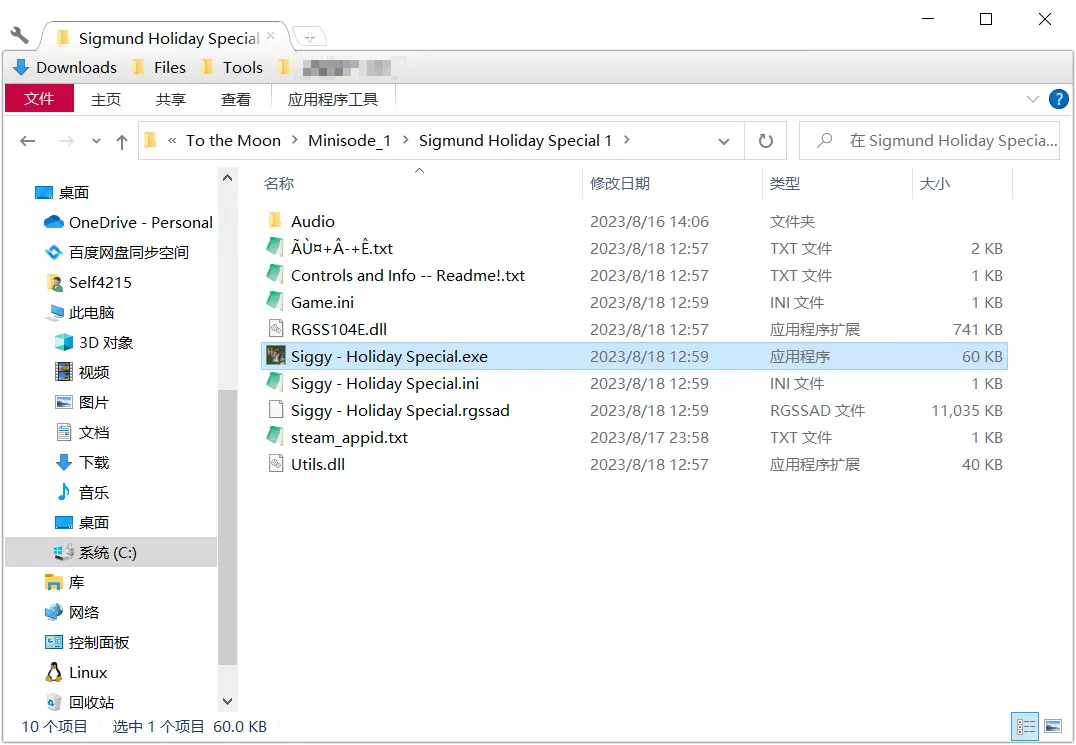Select Siggy - Holiday Special.rgssad icon
1076x745 pixels.
(275, 410)
